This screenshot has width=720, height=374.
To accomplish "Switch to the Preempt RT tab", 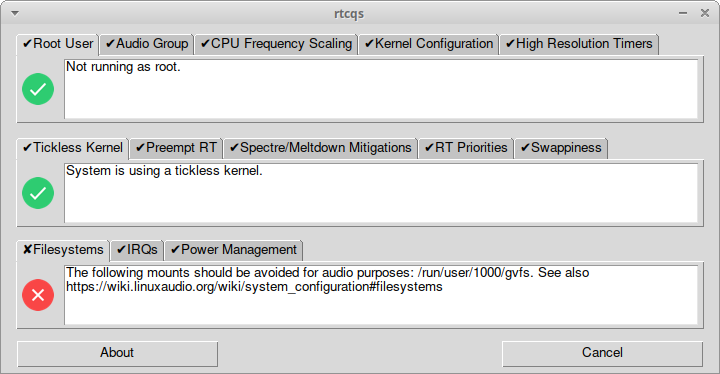I will coord(176,148).
